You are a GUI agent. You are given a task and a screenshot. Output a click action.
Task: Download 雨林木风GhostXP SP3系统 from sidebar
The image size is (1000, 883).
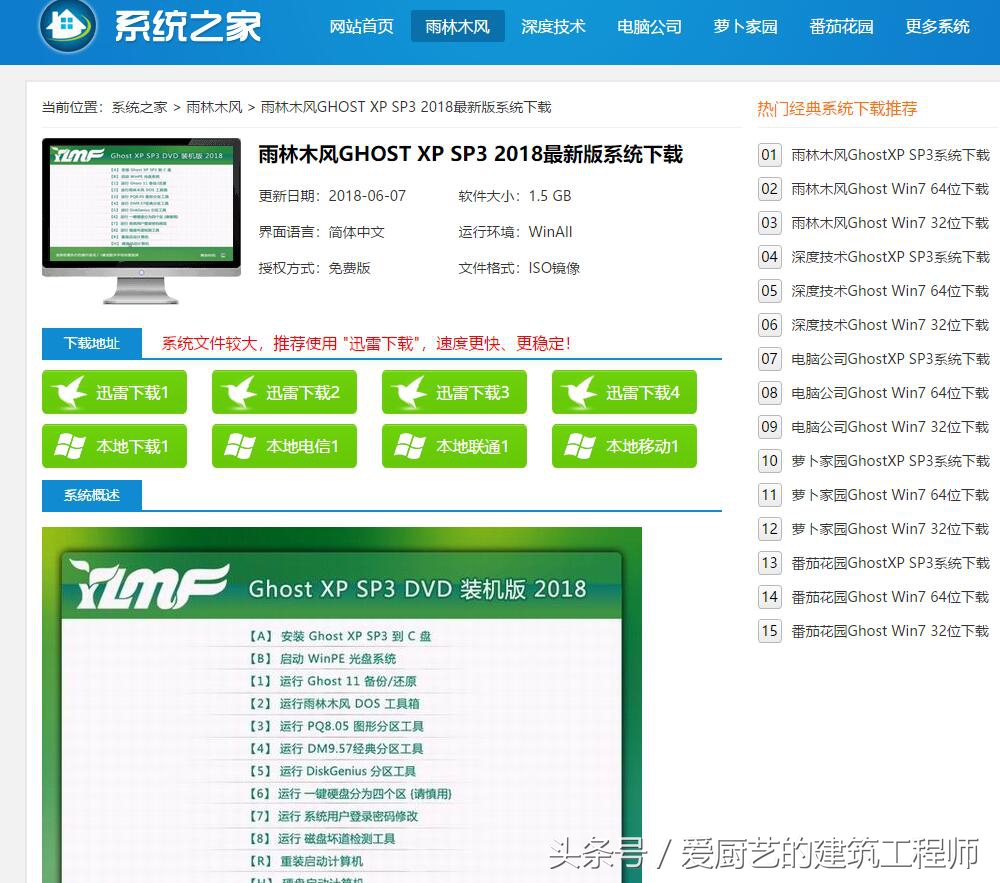click(x=890, y=155)
